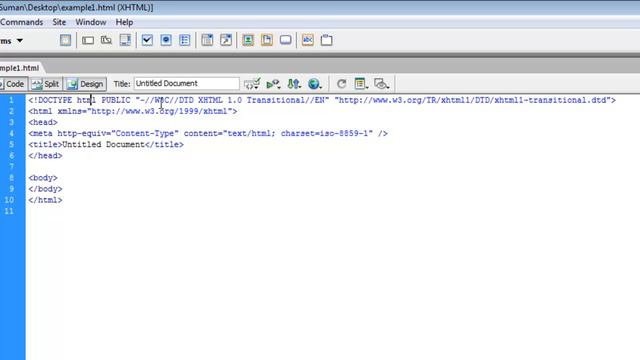Open the Validate Markup menu
The width and height of the screenshot is (640, 360).
coord(273,84)
